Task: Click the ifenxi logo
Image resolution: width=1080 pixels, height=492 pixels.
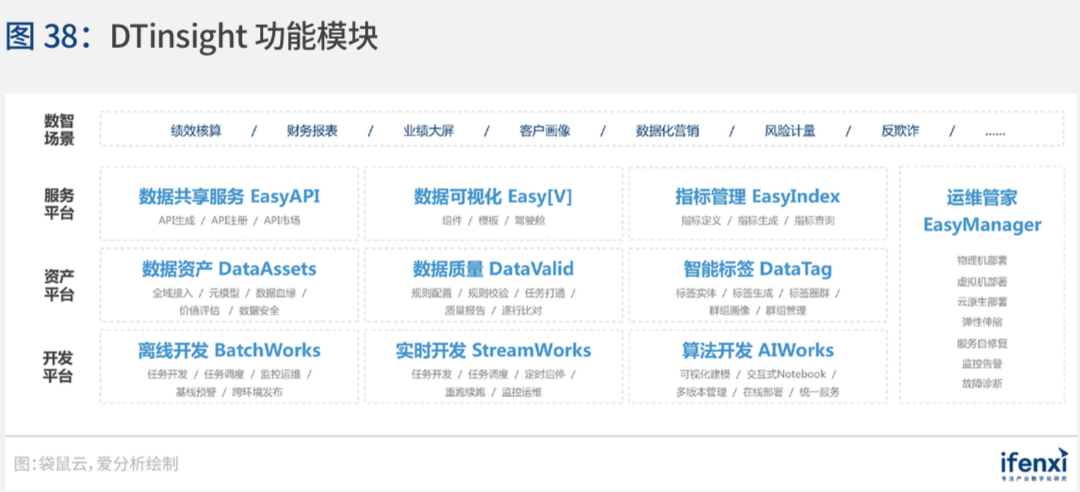Action: [1033, 465]
